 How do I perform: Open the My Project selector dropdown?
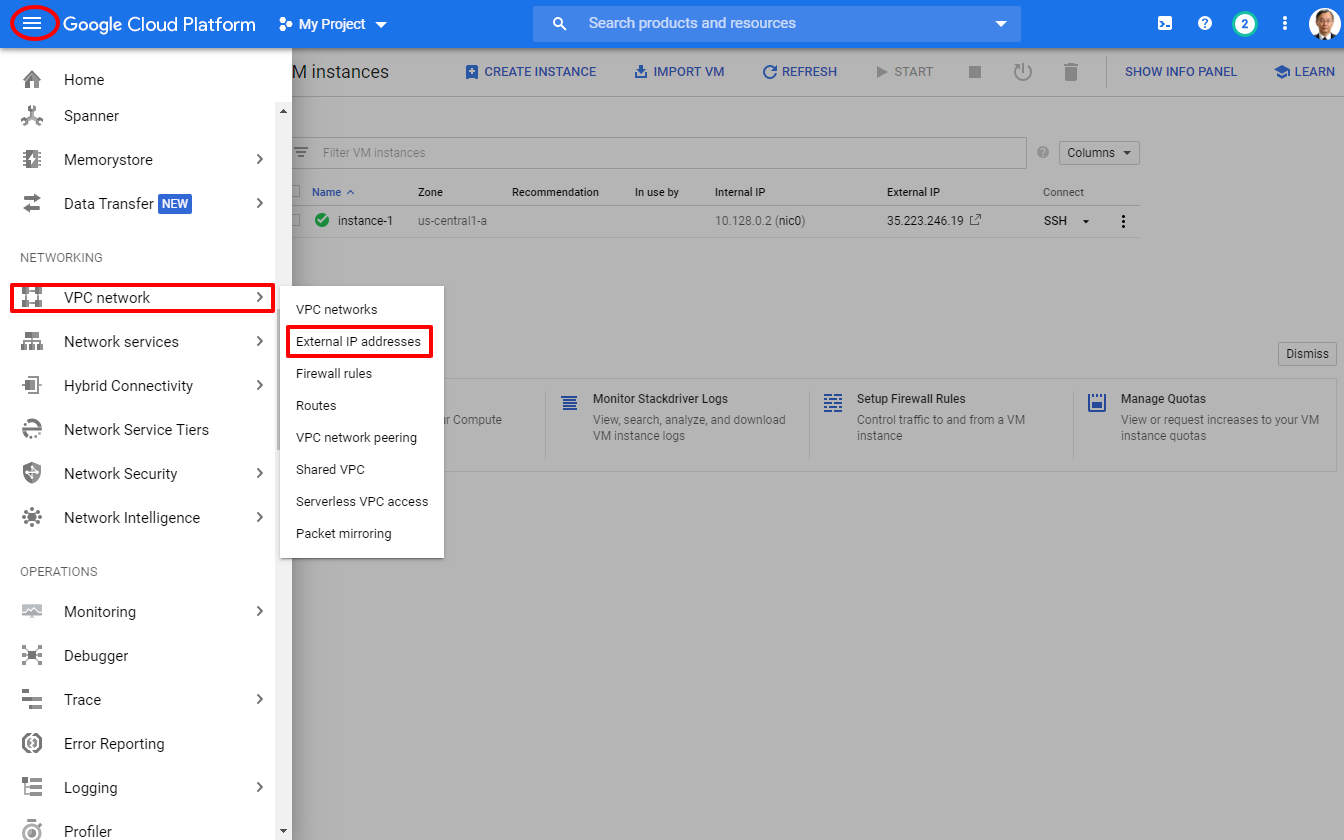(332, 24)
